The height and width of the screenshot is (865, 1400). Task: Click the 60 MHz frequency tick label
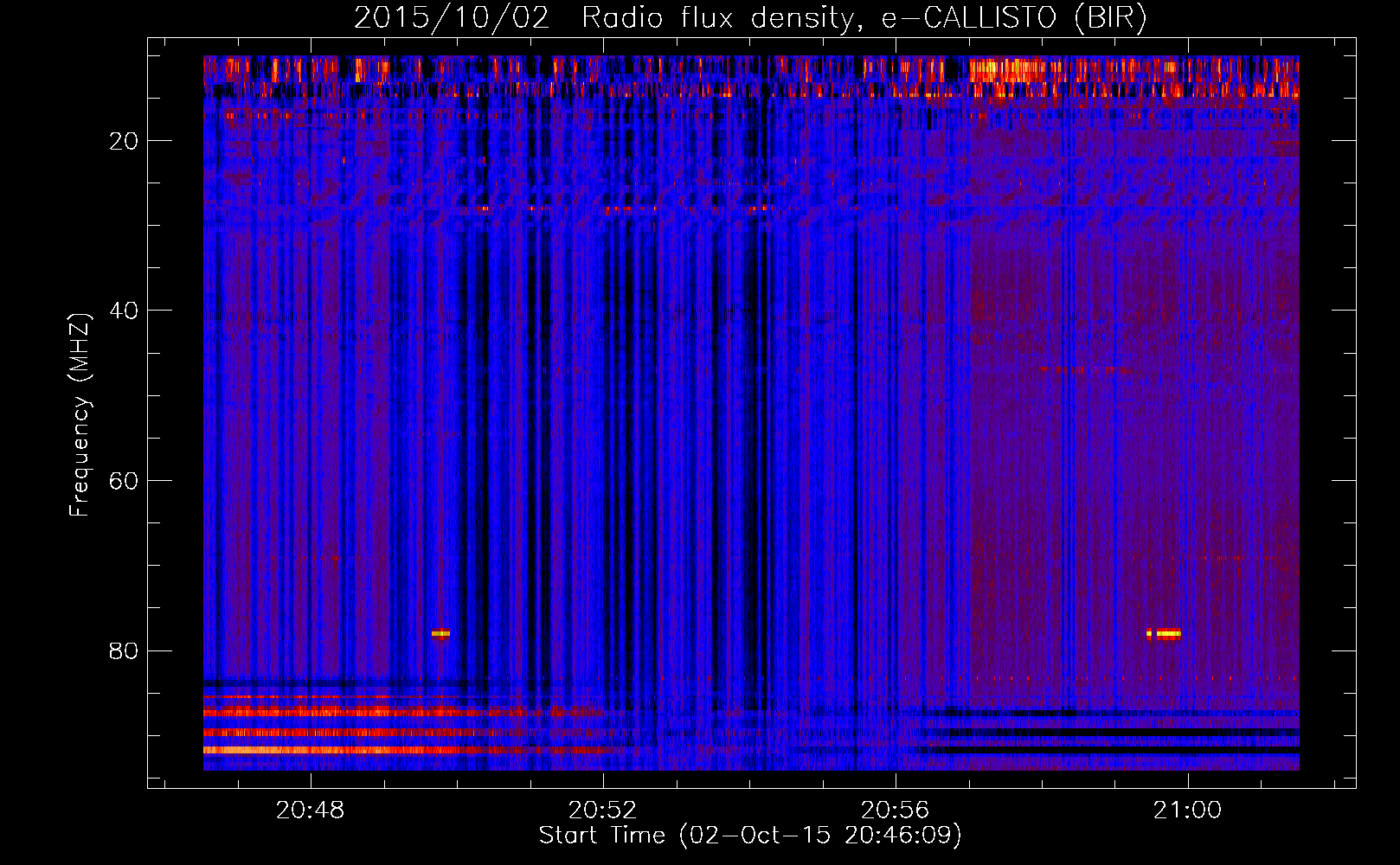click(x=124, y=481)
